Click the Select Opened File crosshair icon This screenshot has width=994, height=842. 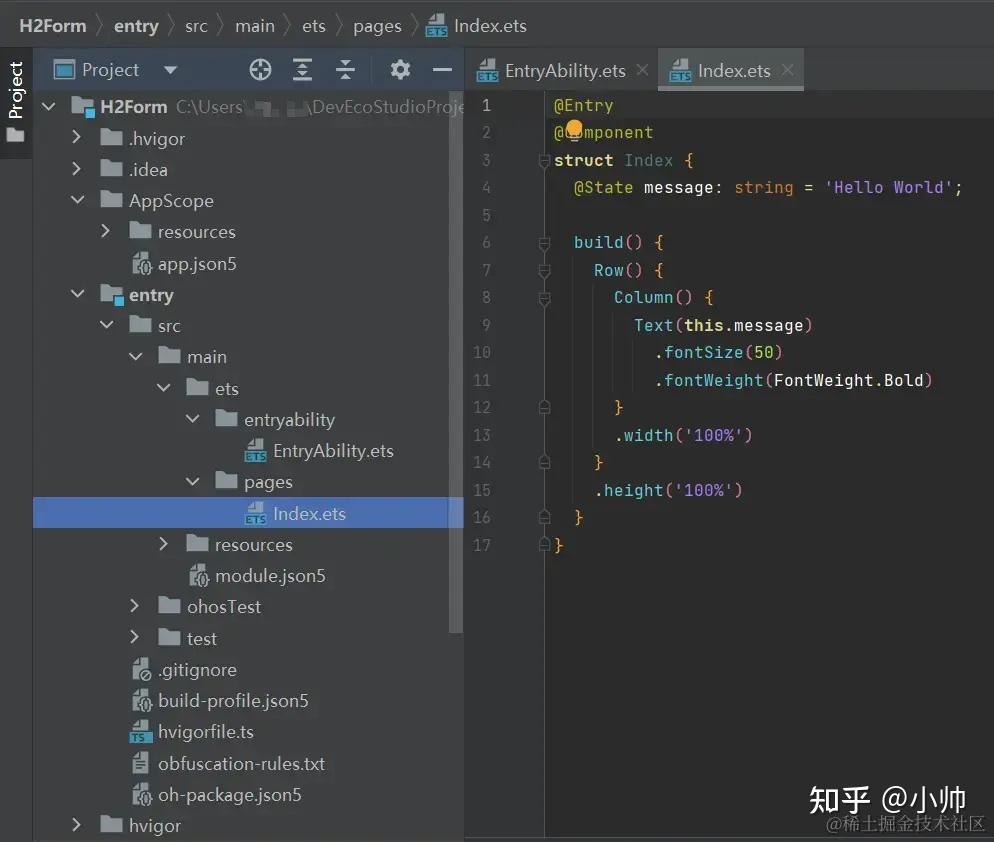(260, 69)
